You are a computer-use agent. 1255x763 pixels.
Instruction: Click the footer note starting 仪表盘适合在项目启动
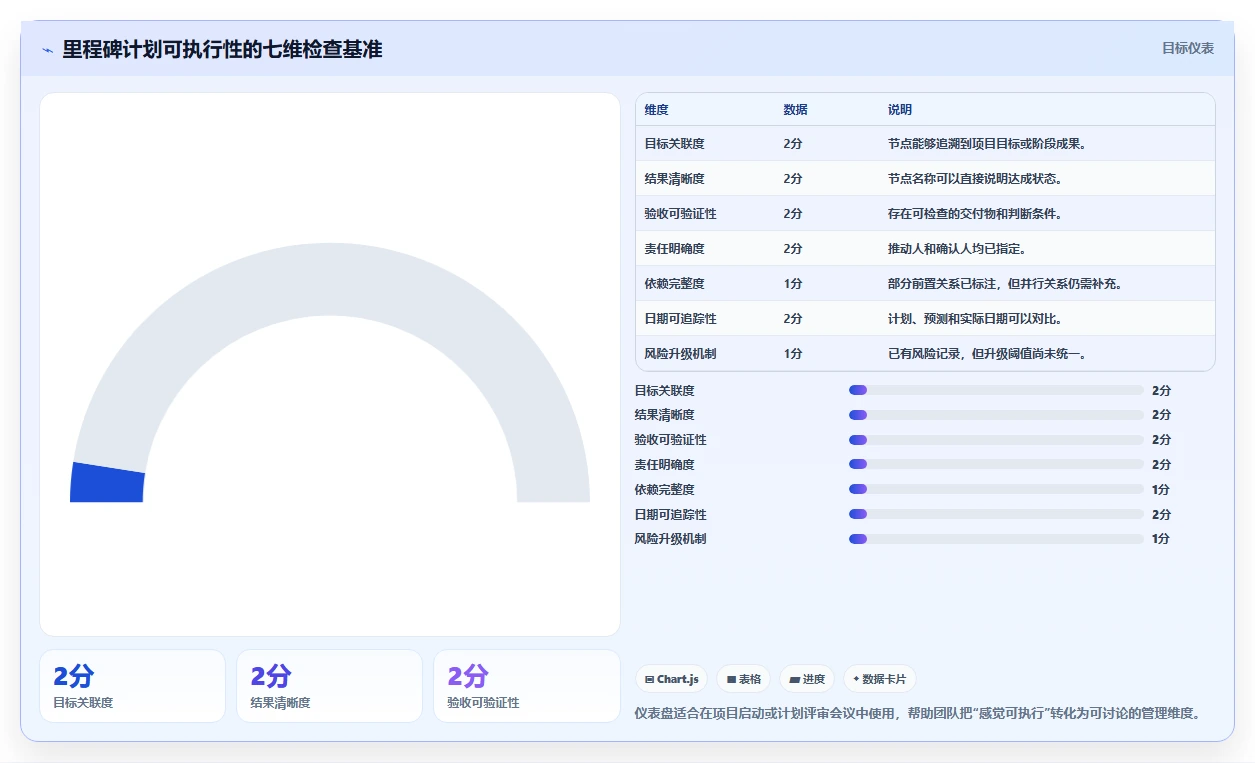pyautogui.click(x=918, y=713)
